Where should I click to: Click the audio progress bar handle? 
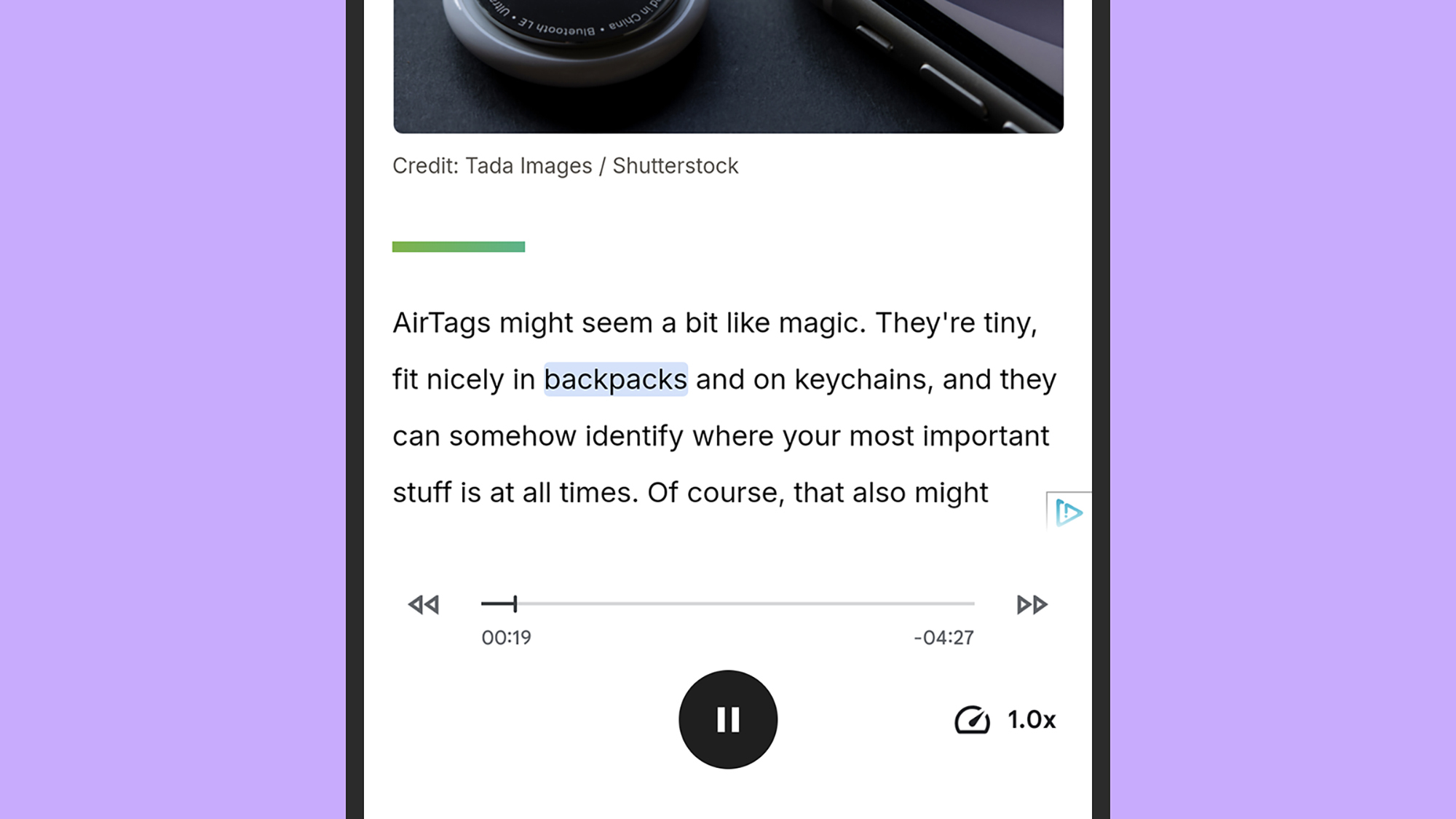click(515, 604)
